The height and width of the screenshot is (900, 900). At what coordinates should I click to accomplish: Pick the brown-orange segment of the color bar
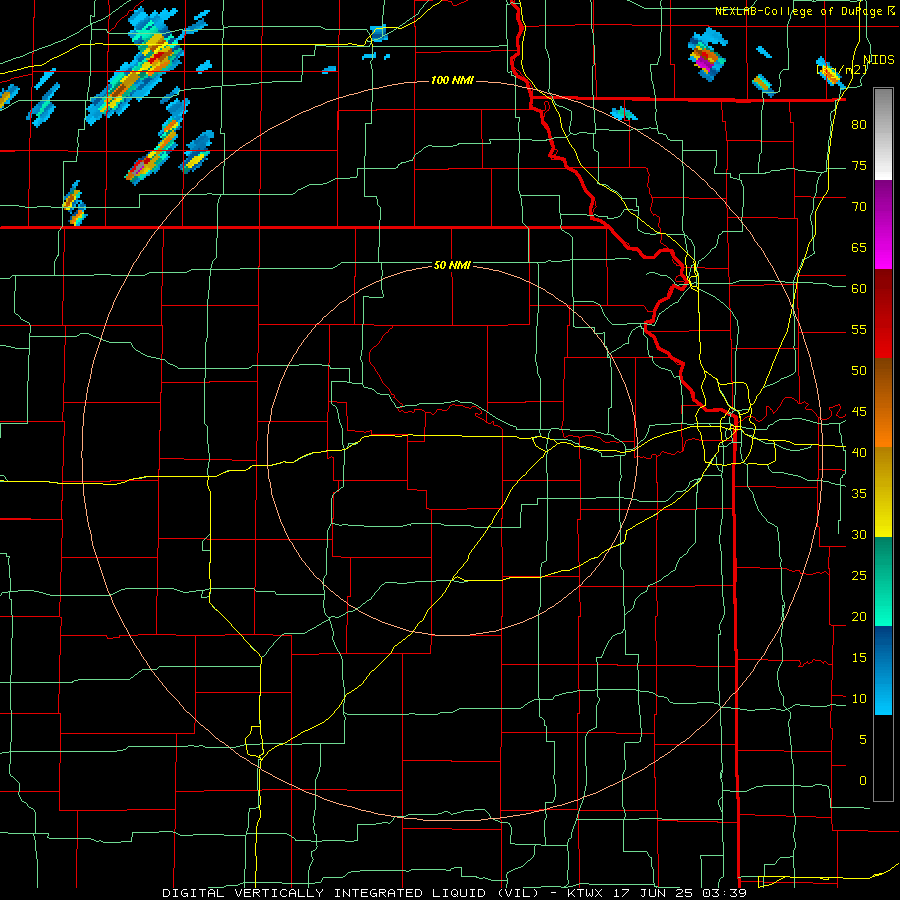pos(883,403)
